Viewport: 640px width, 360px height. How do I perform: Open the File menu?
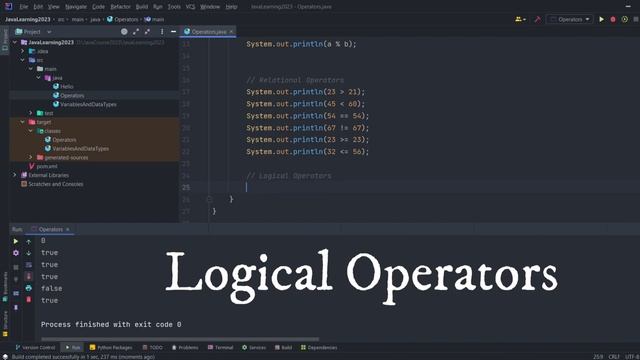[x=24, y=7]
